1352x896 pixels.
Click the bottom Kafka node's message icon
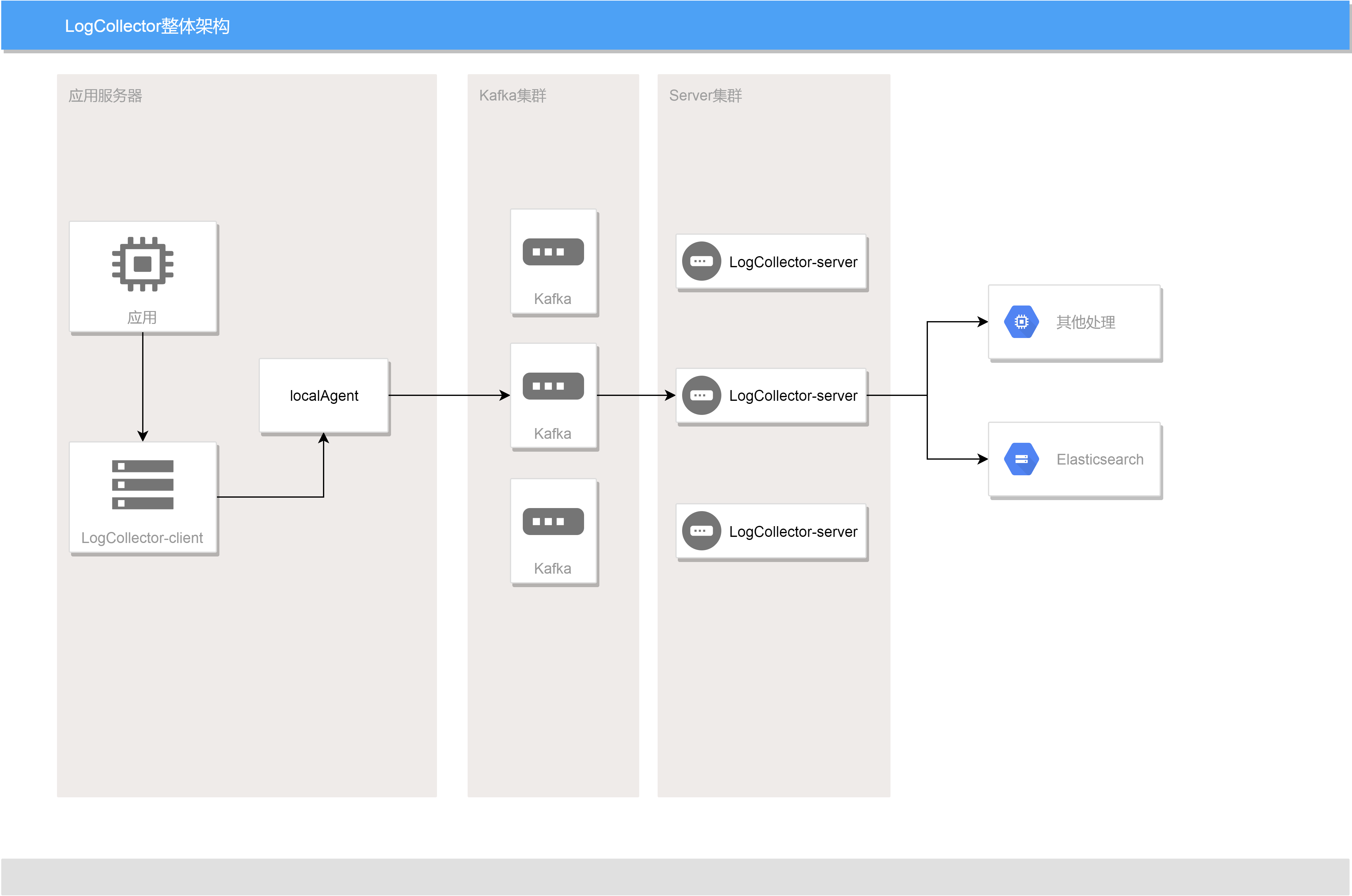tap(553, 521)
